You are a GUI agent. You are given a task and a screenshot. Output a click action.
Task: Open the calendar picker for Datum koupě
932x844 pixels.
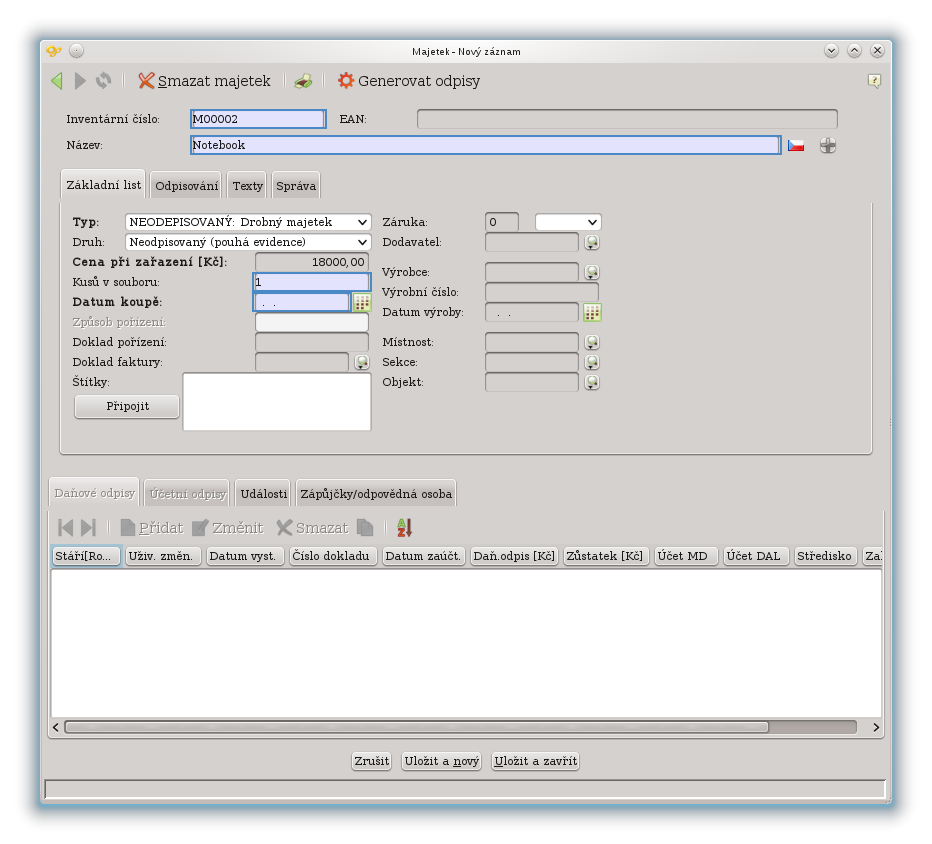361,302
